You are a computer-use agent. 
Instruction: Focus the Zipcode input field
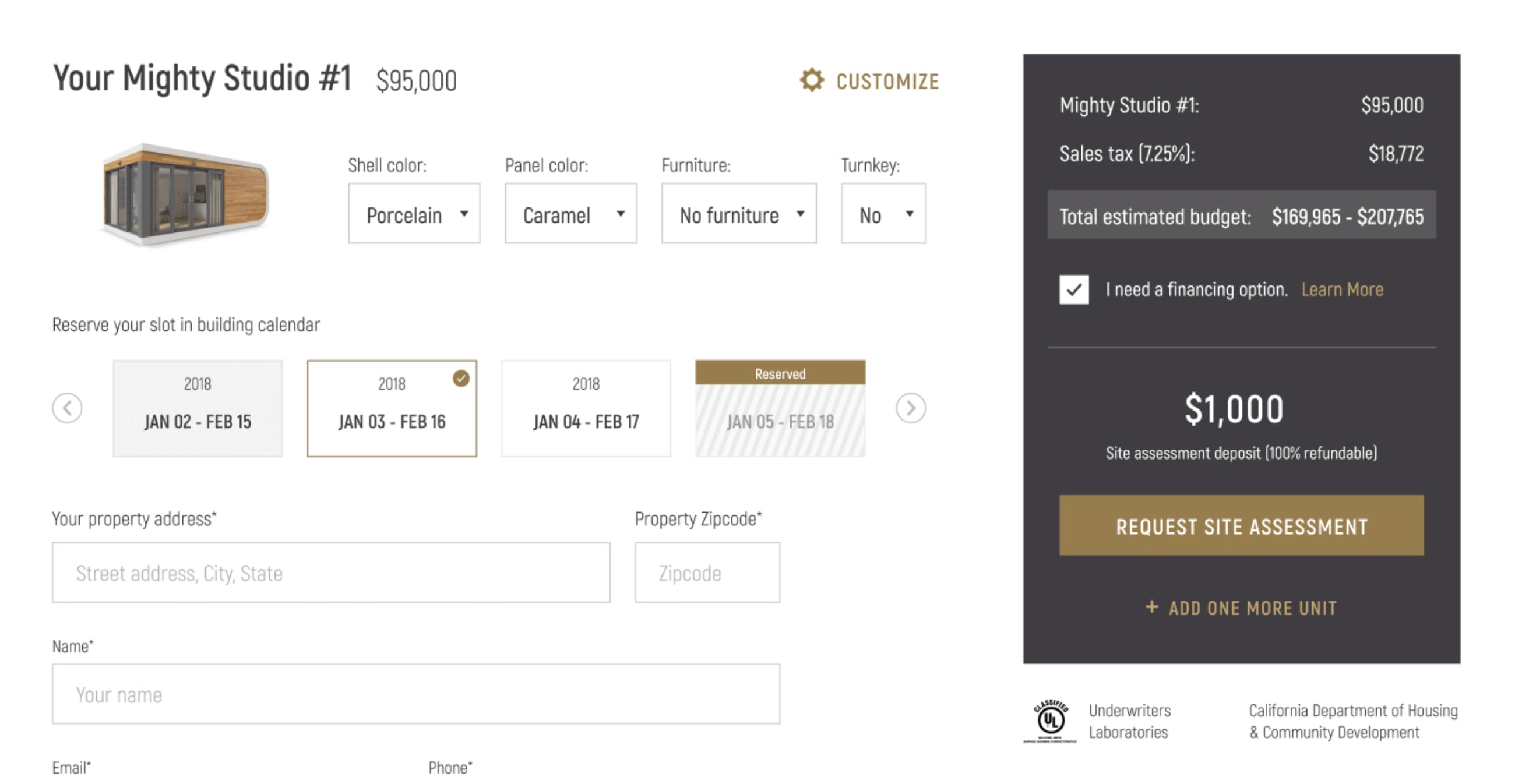point(707,573)
